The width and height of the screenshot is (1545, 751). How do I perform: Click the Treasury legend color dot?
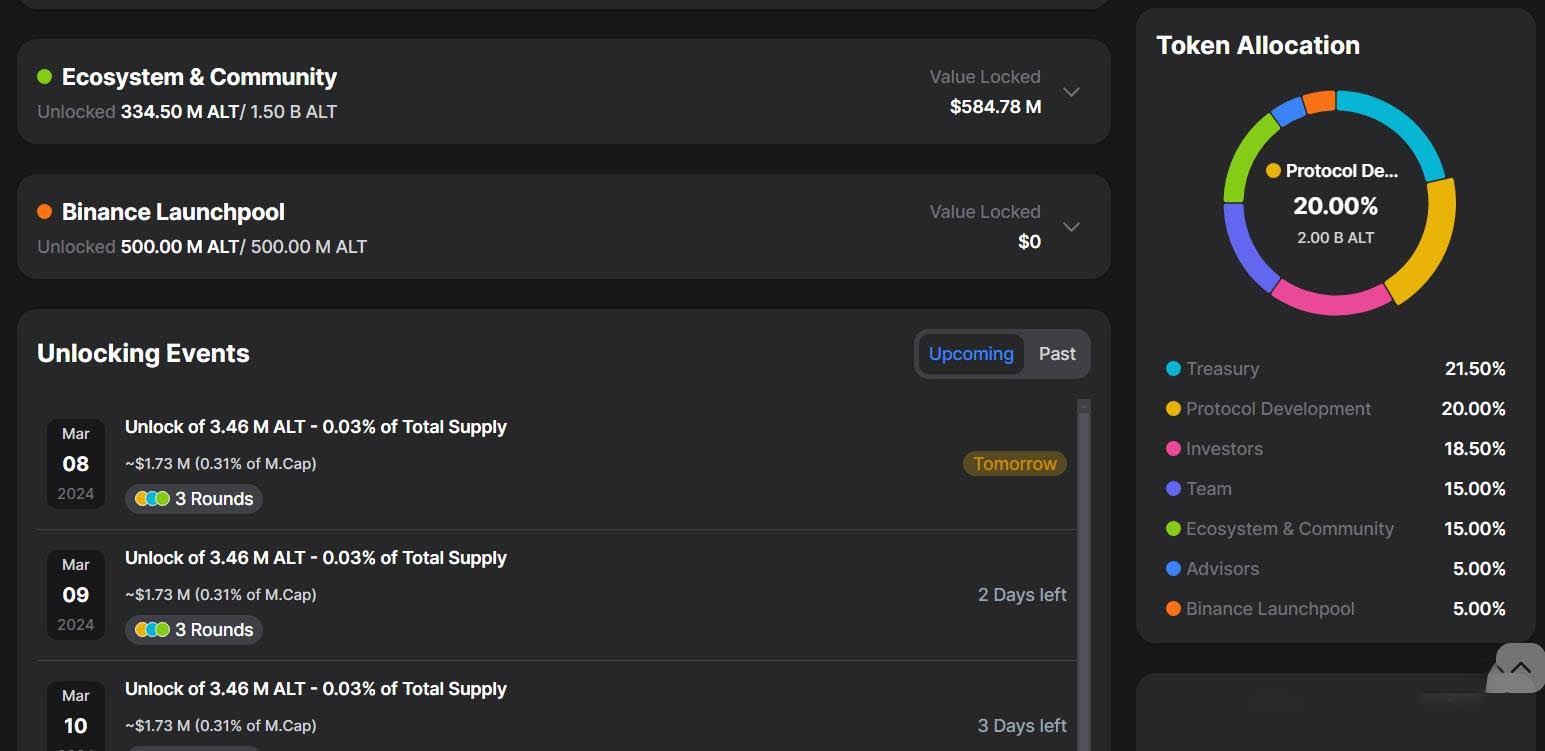pyautogui.click(x=1173, y=369)
